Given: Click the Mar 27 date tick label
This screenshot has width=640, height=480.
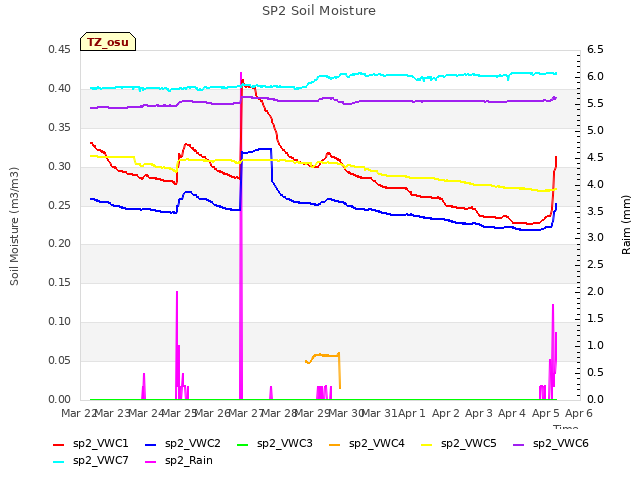Looking at the screenshot, I should [246, 413].
